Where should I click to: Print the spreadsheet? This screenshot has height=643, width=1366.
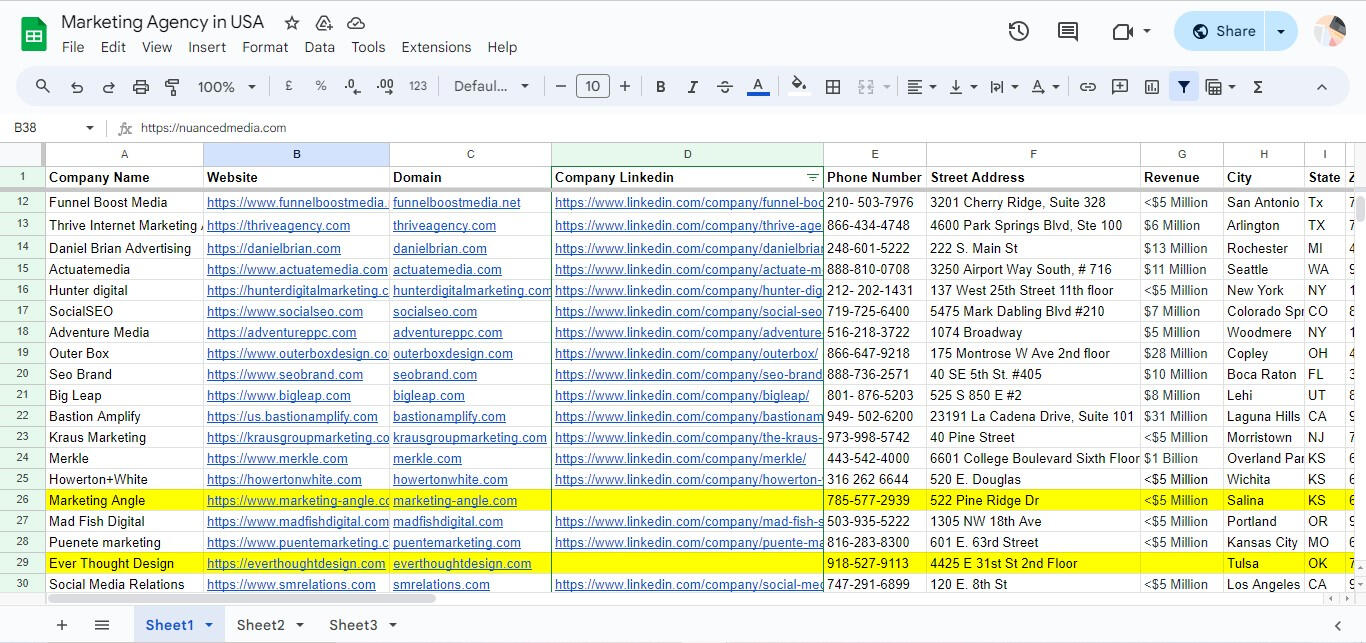140,87
